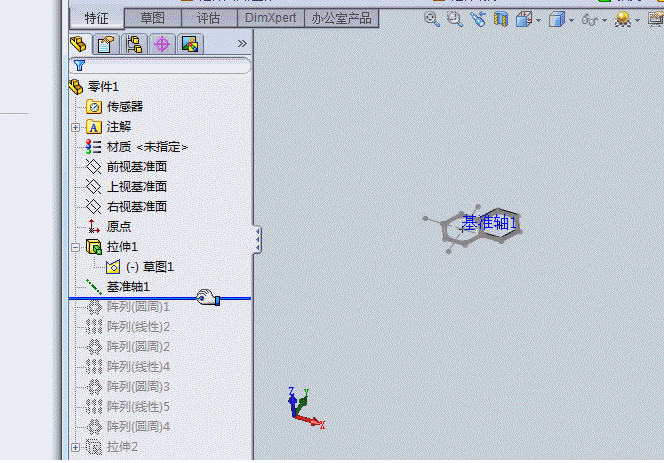Image resolution: width=664 pixels, height=463 pixels.
Task: Click the 拉伸1 extrude icon
Action: click(x=94, y=247)
